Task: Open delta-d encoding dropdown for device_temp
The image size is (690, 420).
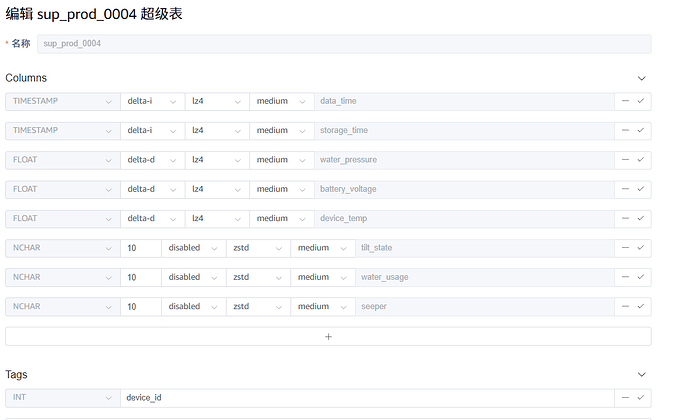Action: click(x=152, y=219)
